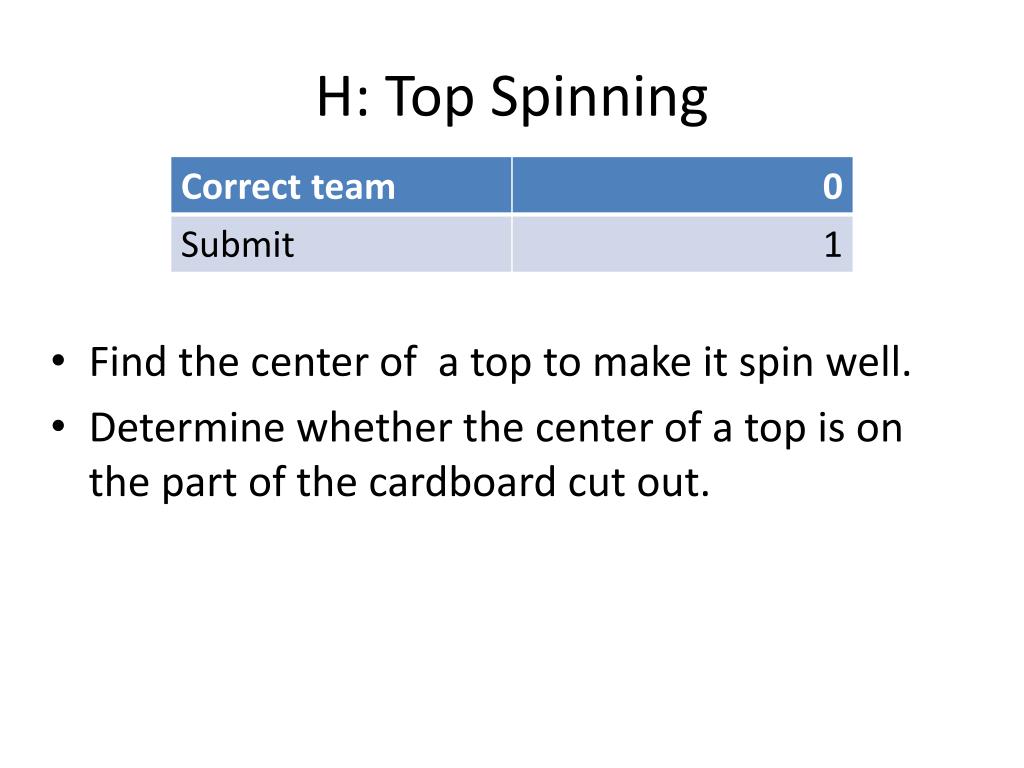Click the phrase spin well
This screenshot has height=768, width=1024.
825,362
